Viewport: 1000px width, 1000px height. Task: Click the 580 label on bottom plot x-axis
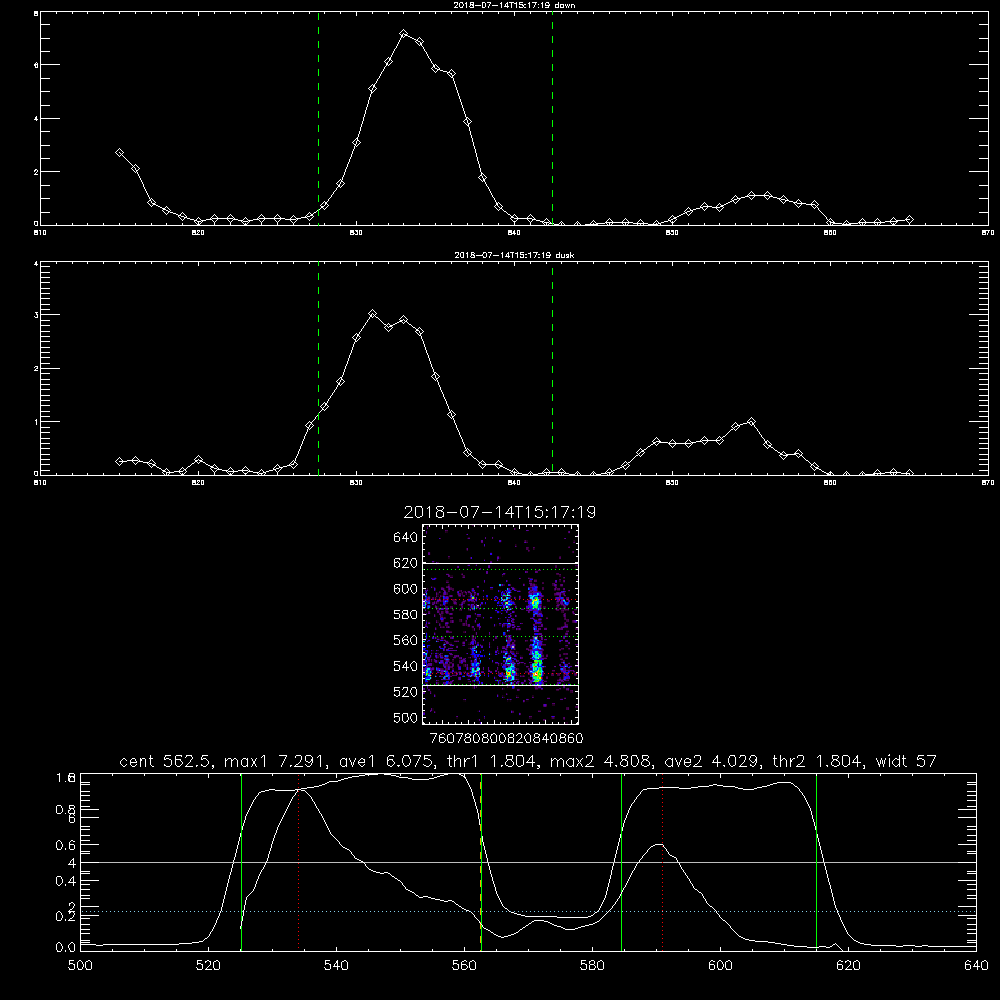(x=592, y=966)
